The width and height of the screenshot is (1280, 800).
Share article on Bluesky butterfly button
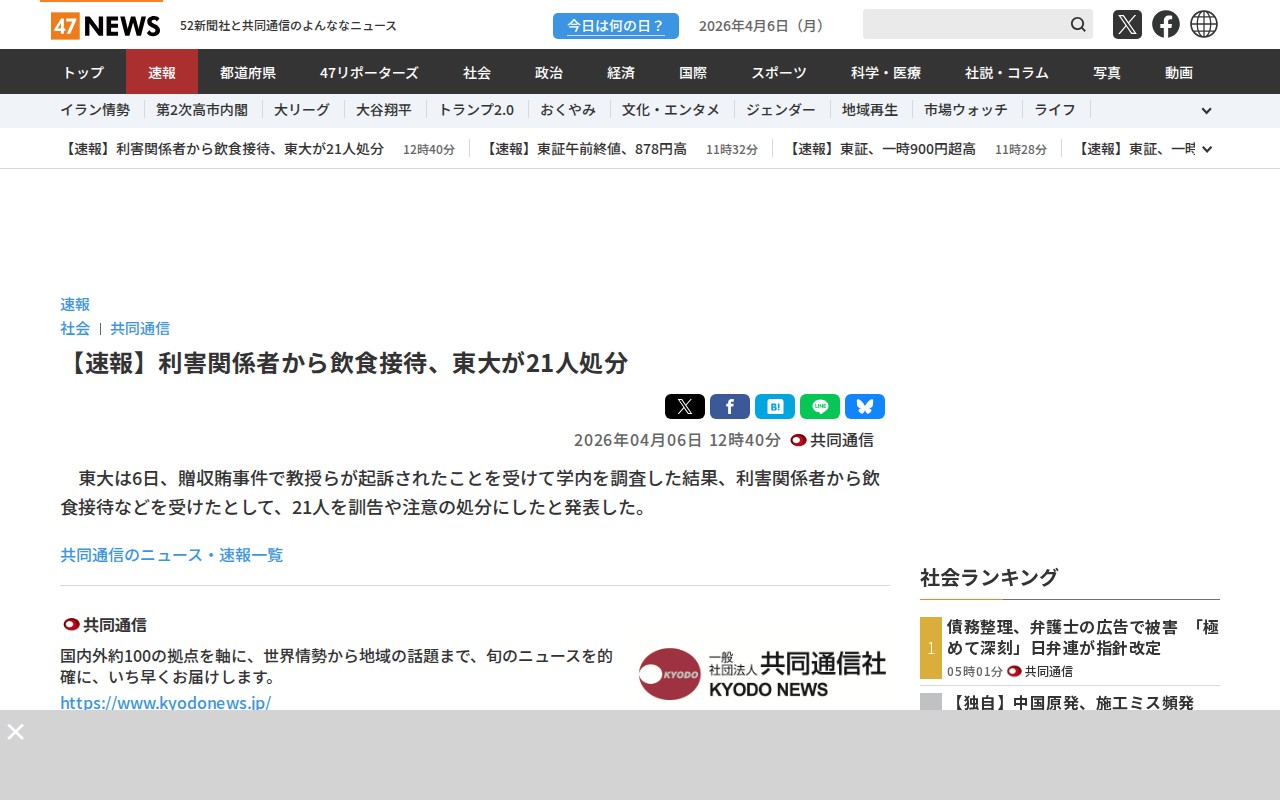(x=865, y=406)
